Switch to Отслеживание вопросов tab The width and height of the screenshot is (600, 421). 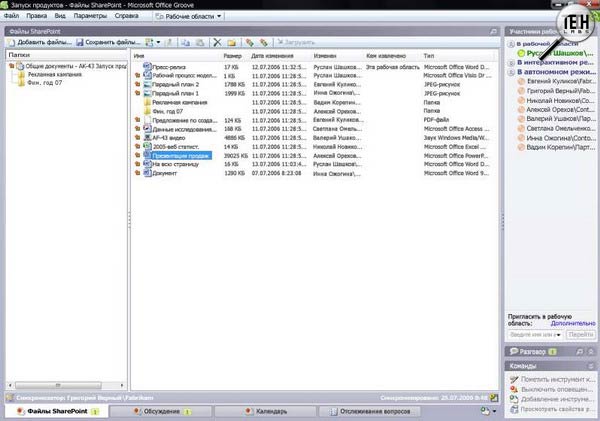(370, 411)
